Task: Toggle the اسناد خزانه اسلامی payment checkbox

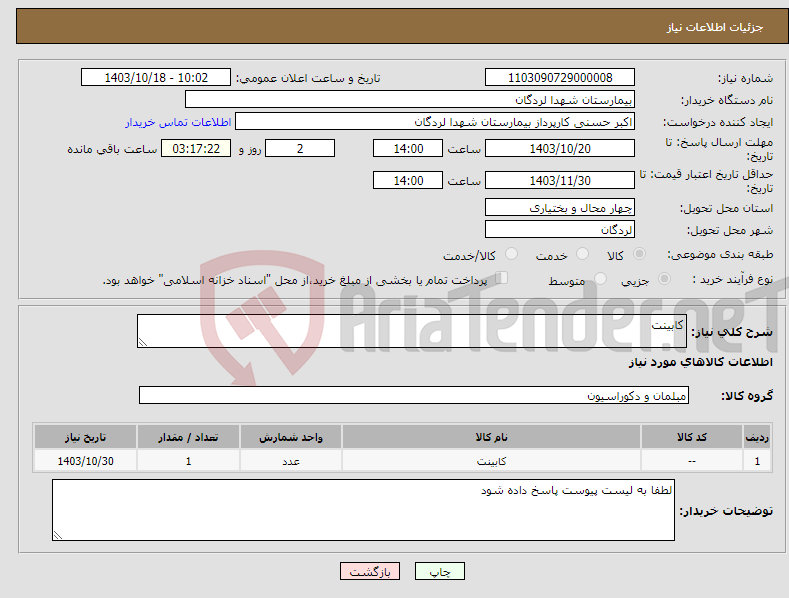Action: (x=502, y=278)
